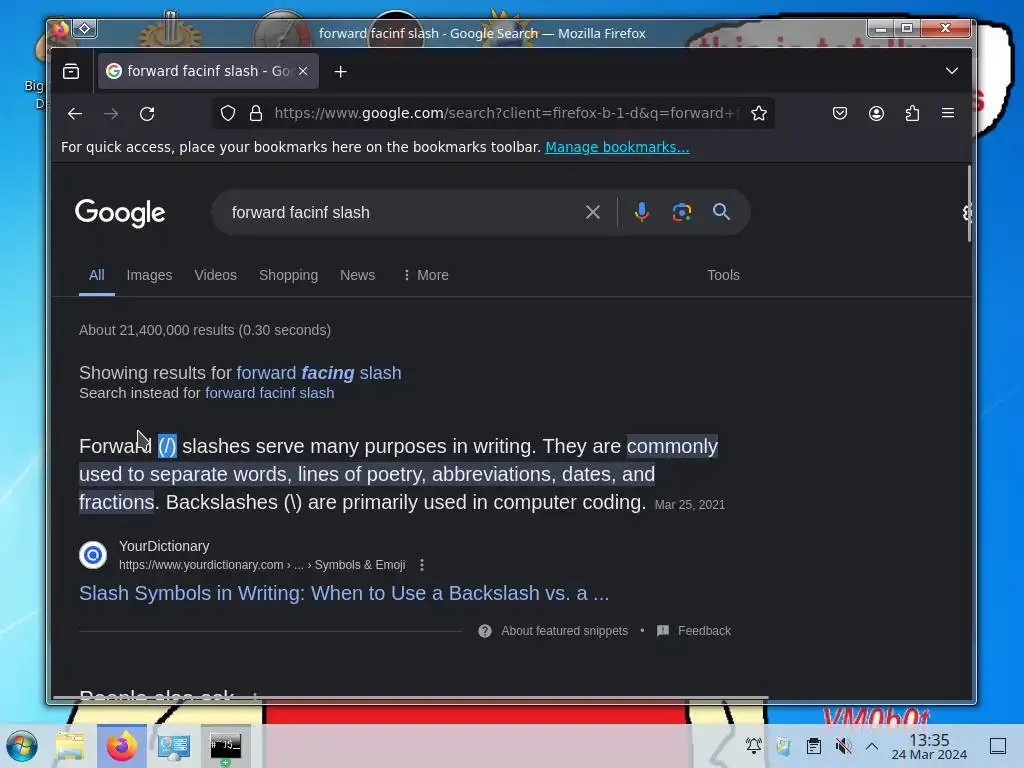Open 'Slash Symbols in Writing' result link
Image resolution: width=1024 pixels, height=768 pixels.
344,593
